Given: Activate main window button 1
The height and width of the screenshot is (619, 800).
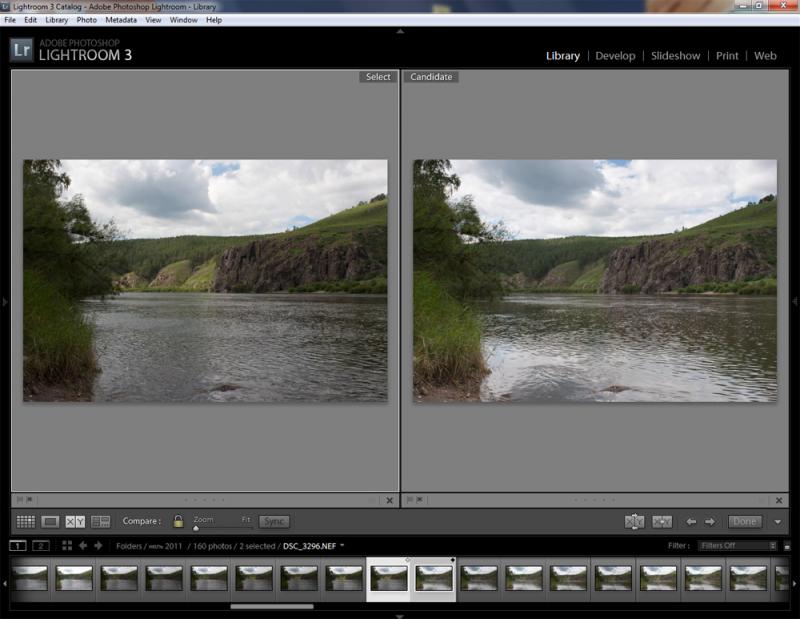Looking at the screenshot, I should [x=18, y=546].
